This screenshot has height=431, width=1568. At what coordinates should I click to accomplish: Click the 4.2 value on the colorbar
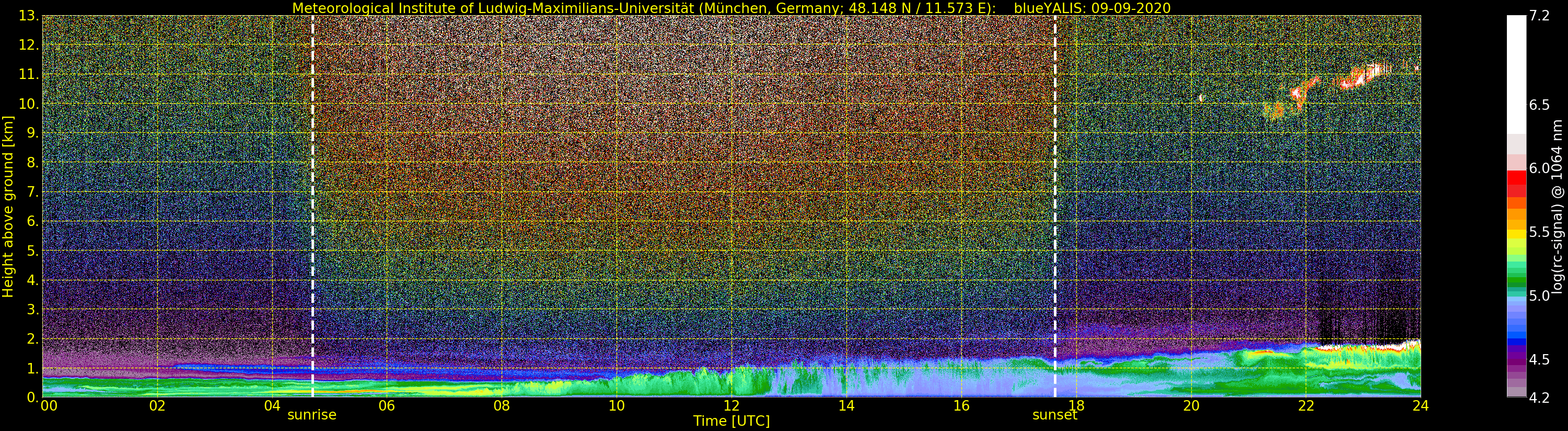[1539, 398]
